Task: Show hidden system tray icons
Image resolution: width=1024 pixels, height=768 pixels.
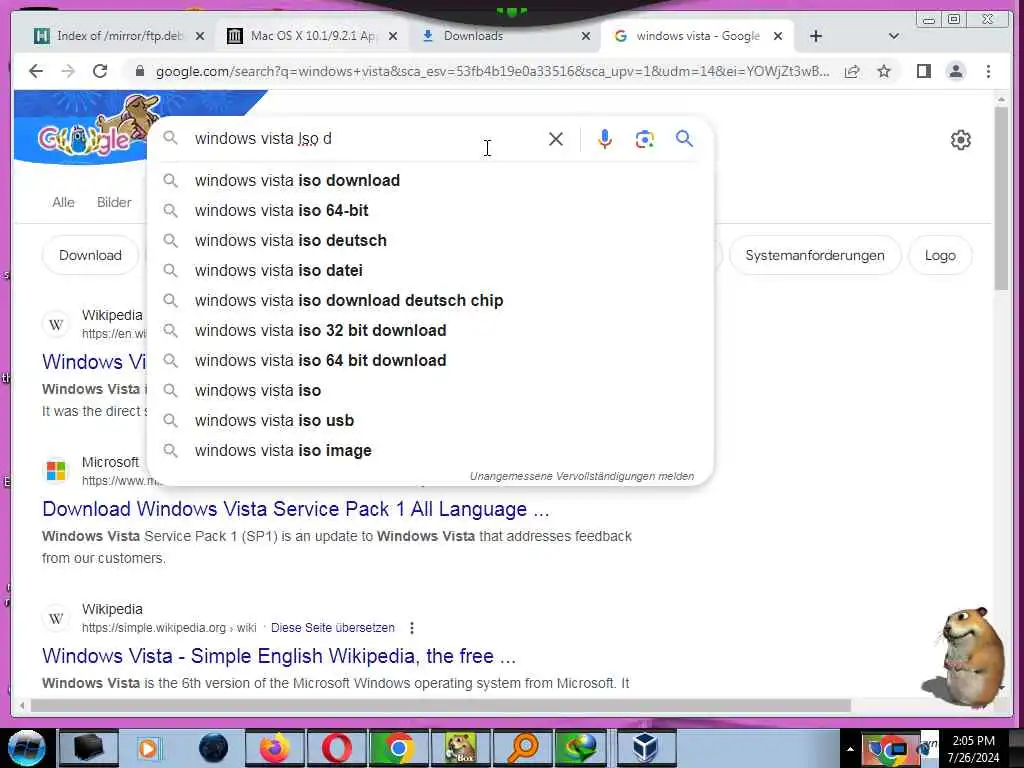Action: 850,749
